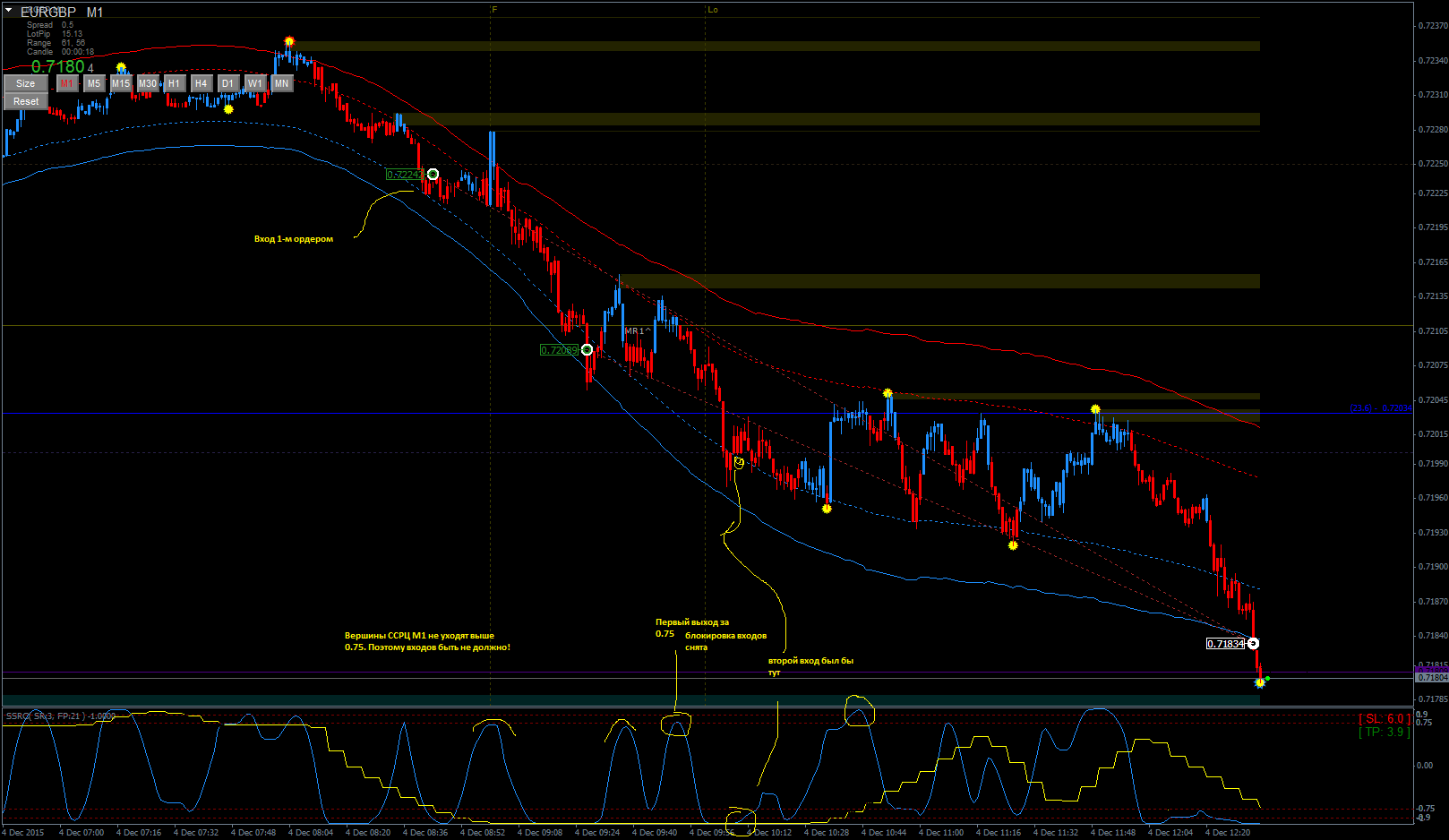Select the circle marker next to 0.72089 label
This screenshot has height=840, width=1449.
587,349
